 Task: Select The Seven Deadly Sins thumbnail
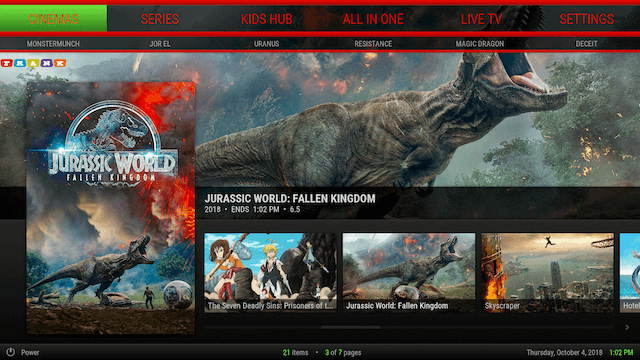point(270,273)
